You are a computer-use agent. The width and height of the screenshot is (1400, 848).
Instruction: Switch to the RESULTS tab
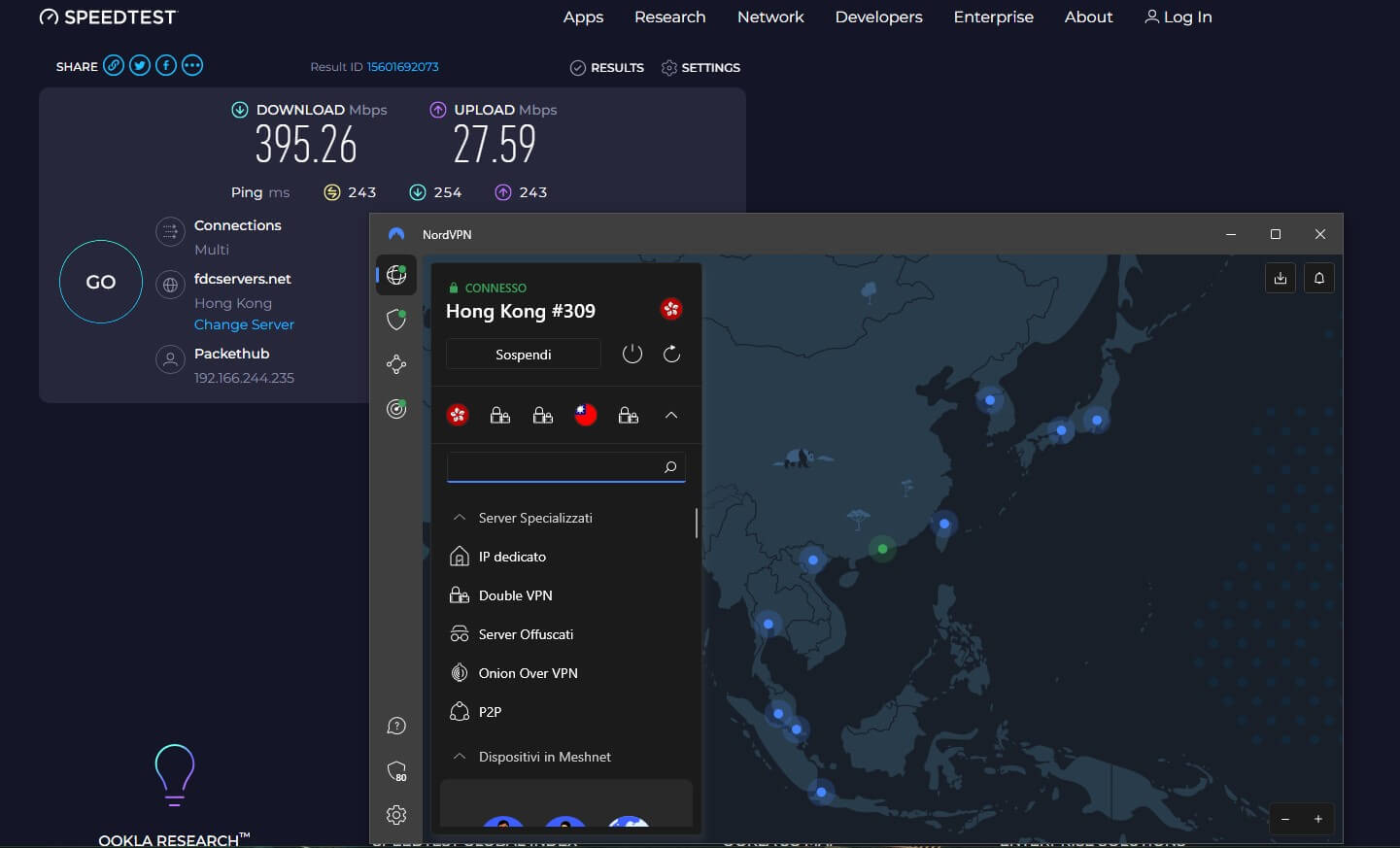pyautogui.click(x=606, y=68)
